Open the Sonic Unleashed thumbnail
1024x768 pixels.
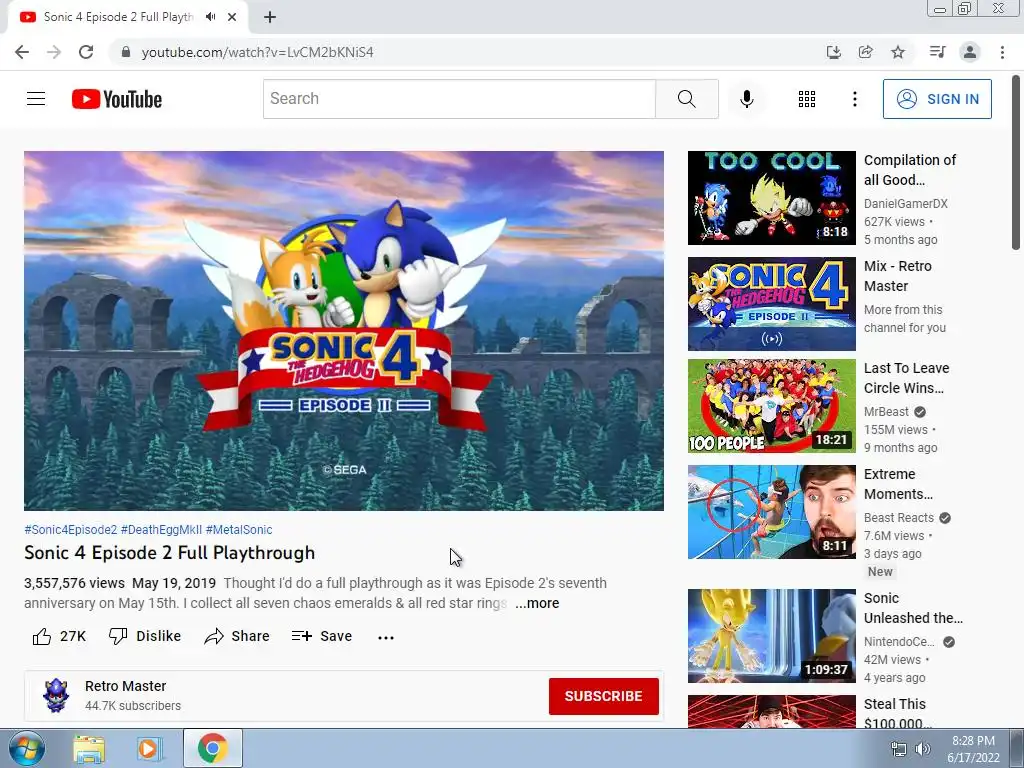[x=771, y=635]
